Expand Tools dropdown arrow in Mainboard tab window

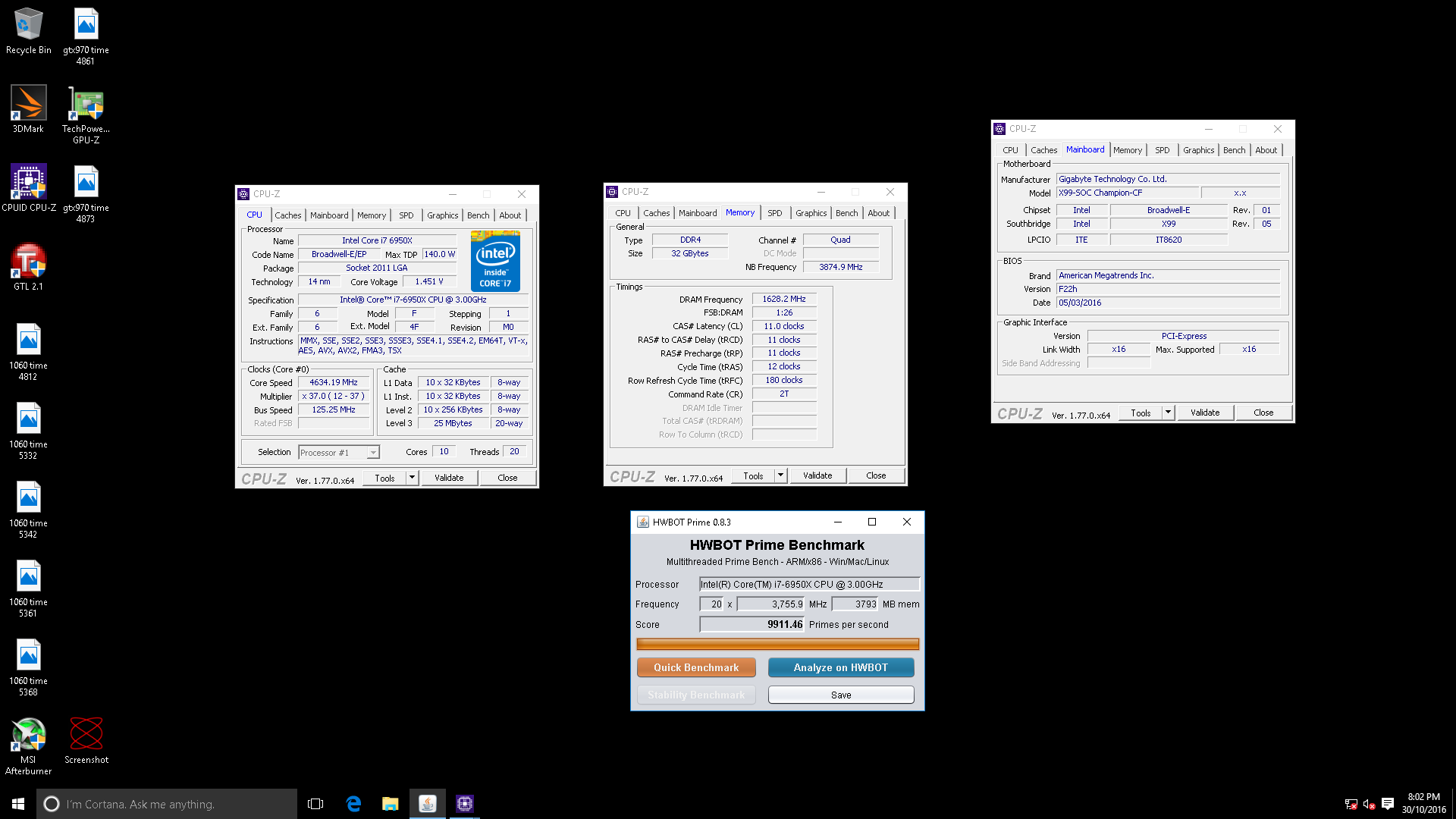click(x=1169, y=413)
